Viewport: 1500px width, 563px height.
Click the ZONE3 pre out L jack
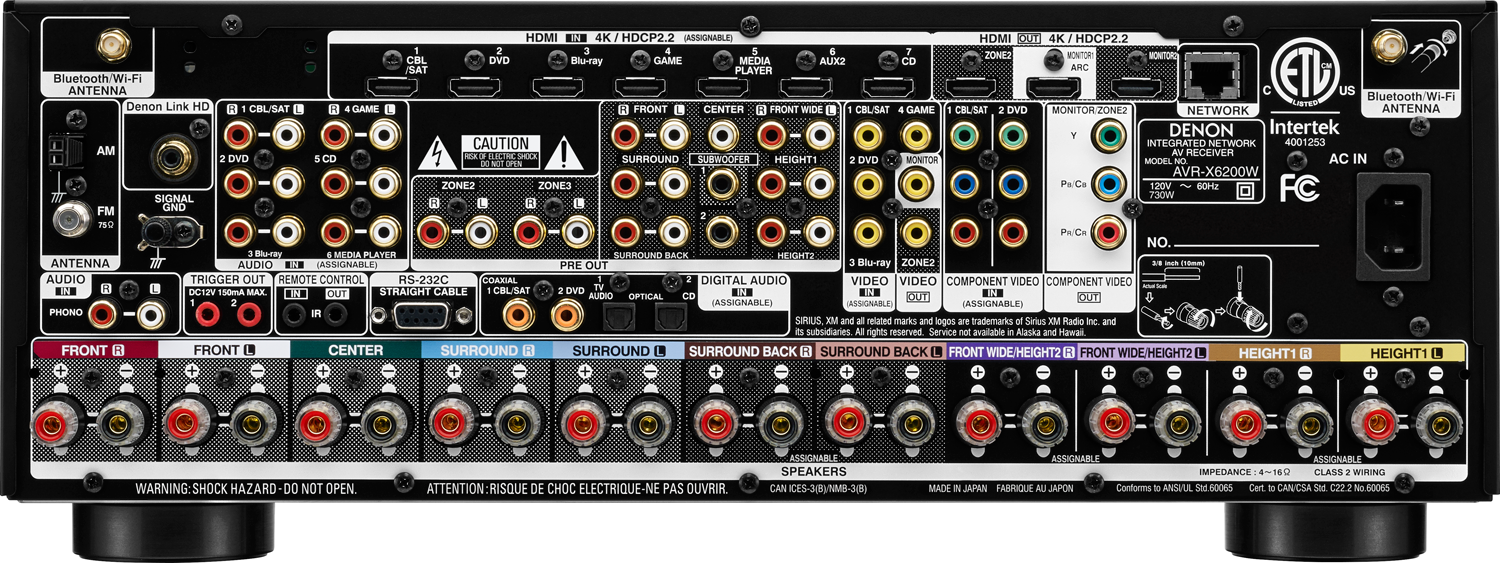[x=576, y=233]
